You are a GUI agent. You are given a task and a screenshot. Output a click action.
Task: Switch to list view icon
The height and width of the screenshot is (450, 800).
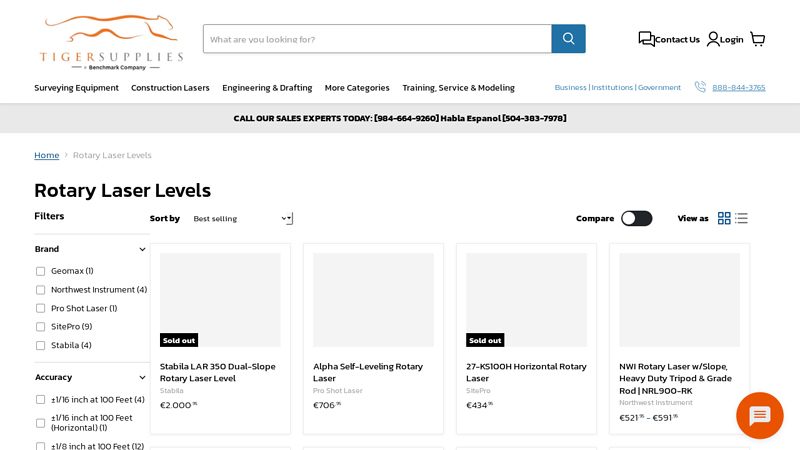(x=741, y=218)
